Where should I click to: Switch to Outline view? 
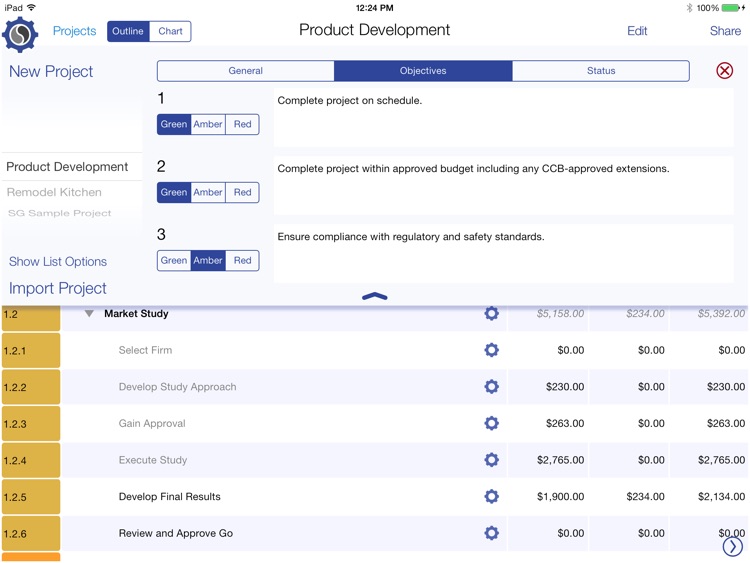pos(128,31)
